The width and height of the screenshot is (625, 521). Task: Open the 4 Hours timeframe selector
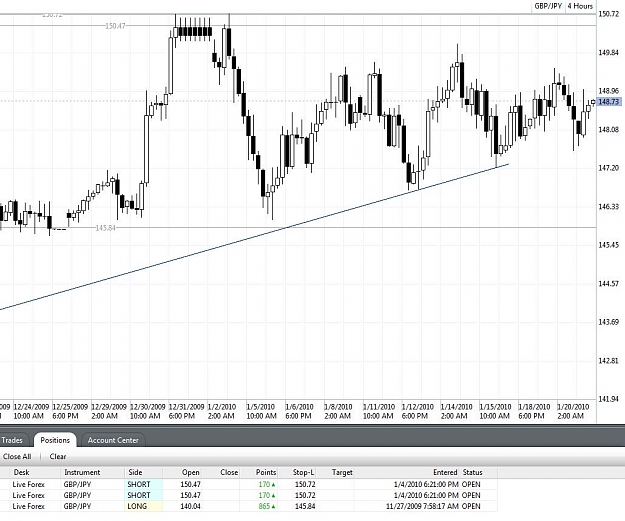click(x=580, y=6)
